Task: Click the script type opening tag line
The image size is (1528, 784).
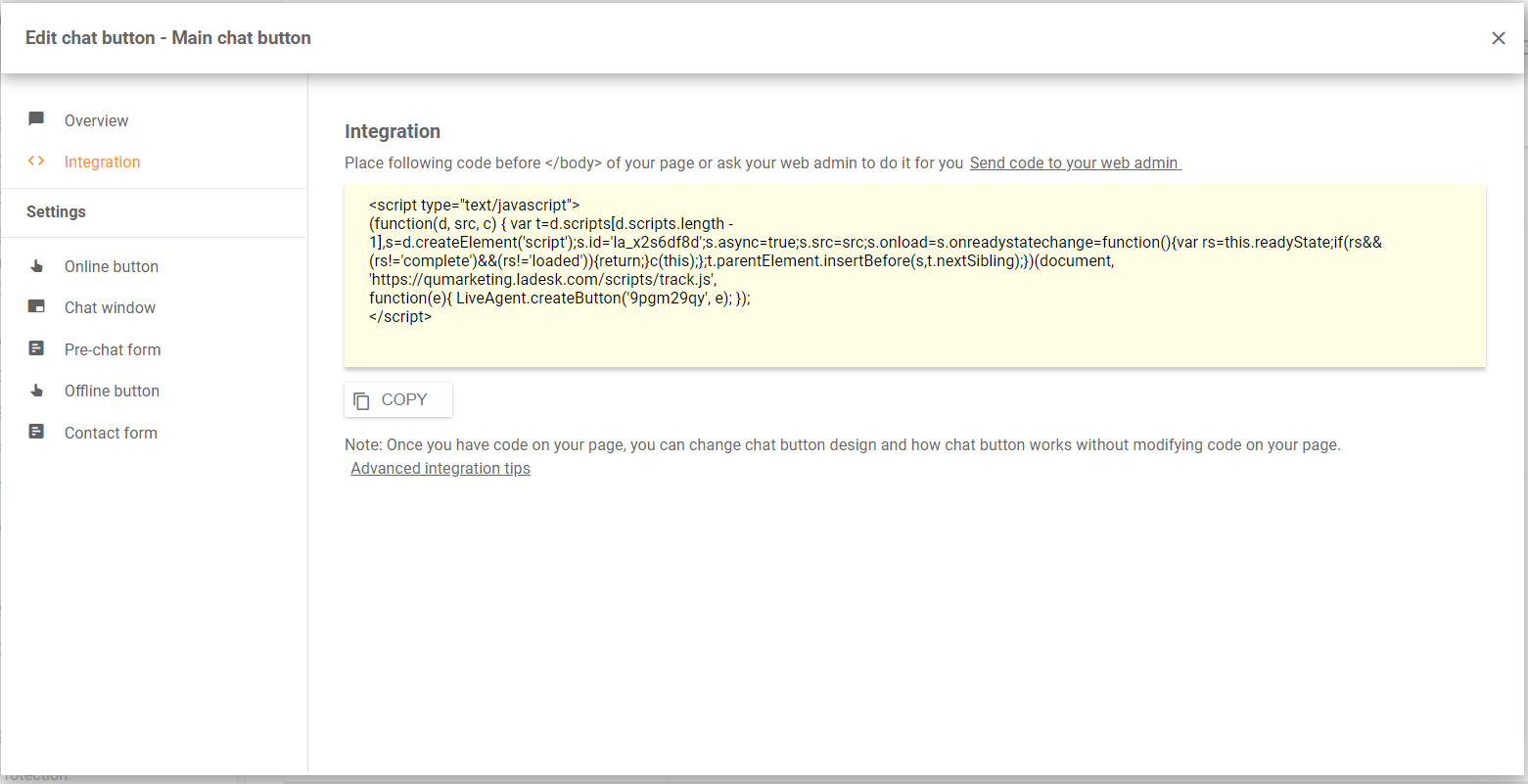Action: click(475, 205)
